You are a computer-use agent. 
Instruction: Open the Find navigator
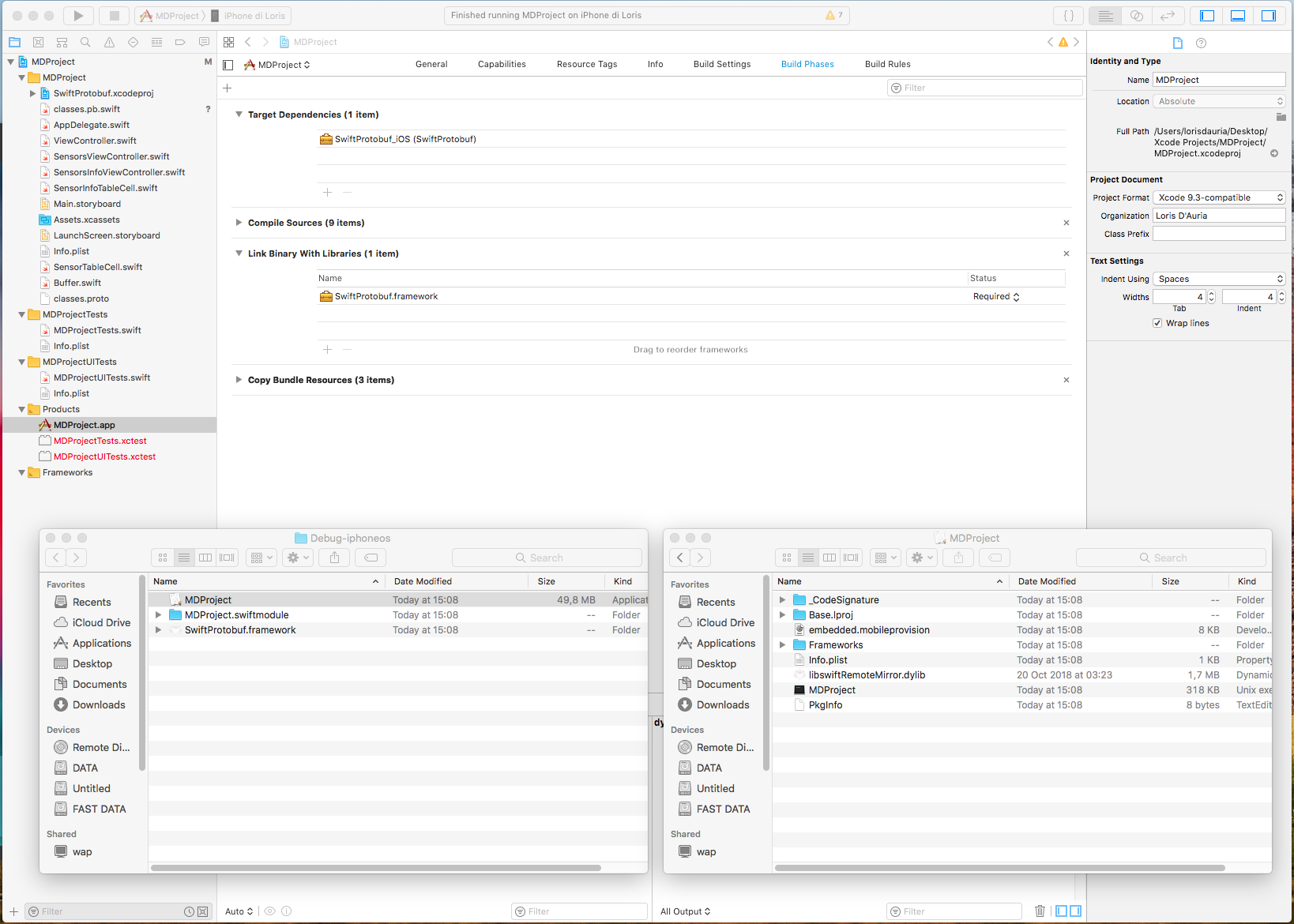tap(85, 42)
